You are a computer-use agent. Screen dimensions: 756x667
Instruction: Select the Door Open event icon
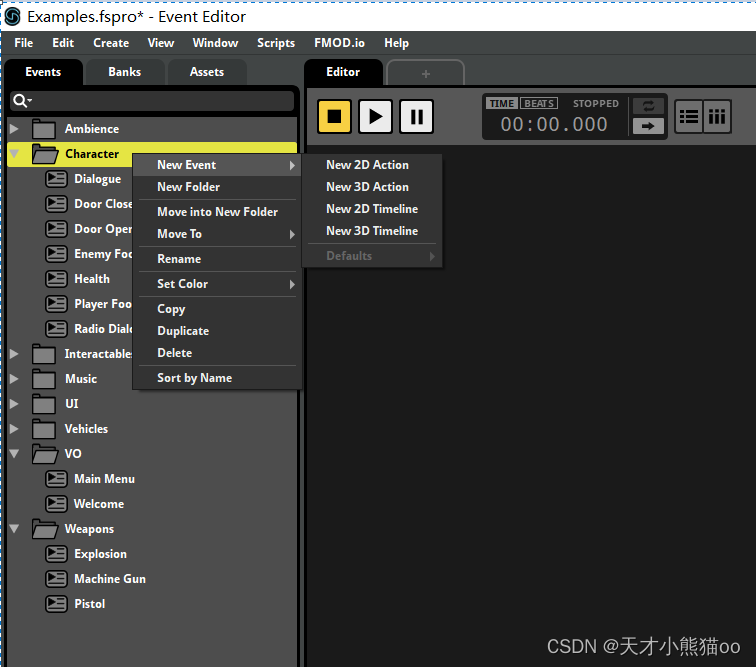tap(56, 229)
